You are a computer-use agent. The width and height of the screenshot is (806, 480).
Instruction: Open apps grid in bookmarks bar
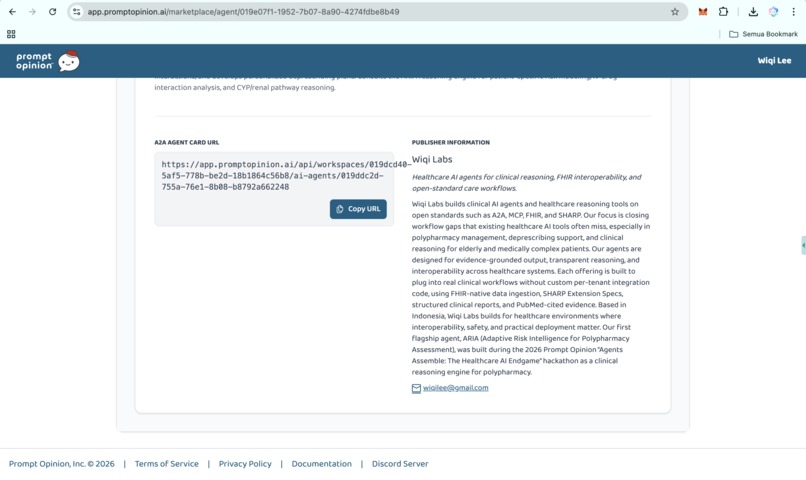click(x=11, y=34)
